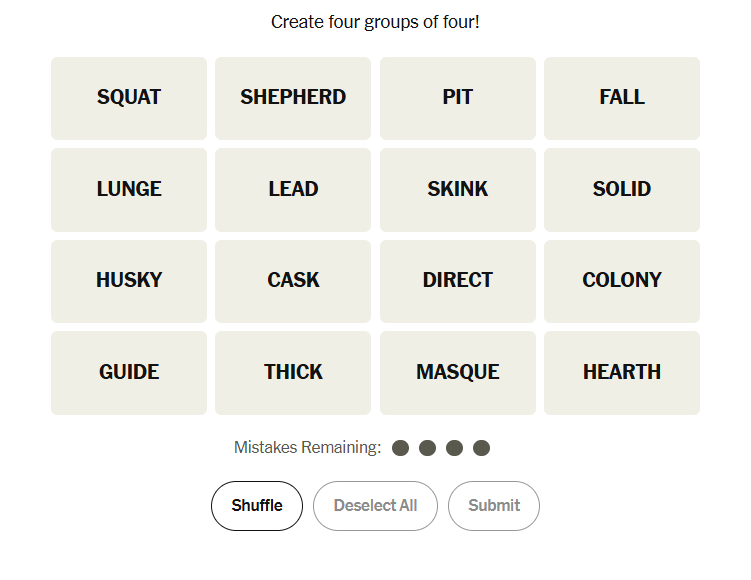The width and height of the screenshot is (751, 580).
Task: Click the LEAD word tile
Action: point(293,190)
